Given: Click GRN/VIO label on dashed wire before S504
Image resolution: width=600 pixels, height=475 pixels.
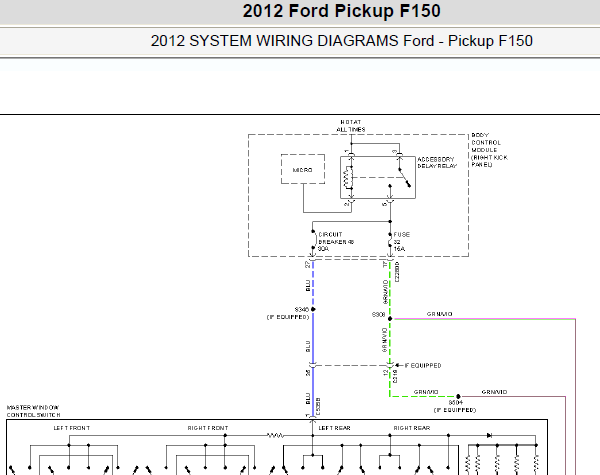Looking at the screenshot, I should tap(426, 392).
